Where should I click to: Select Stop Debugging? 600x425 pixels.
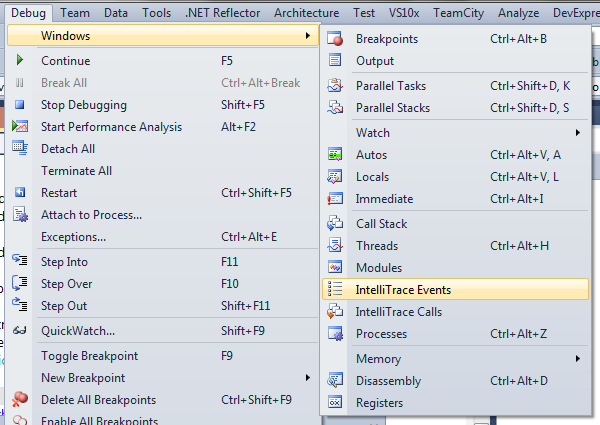(x=84, y=105)
